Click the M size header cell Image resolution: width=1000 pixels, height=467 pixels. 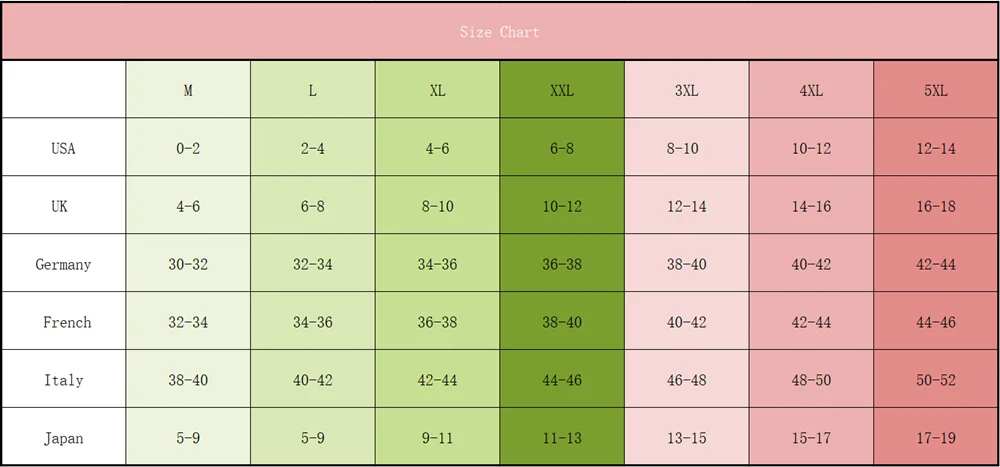pyautogui.click(x=188, y=90)
